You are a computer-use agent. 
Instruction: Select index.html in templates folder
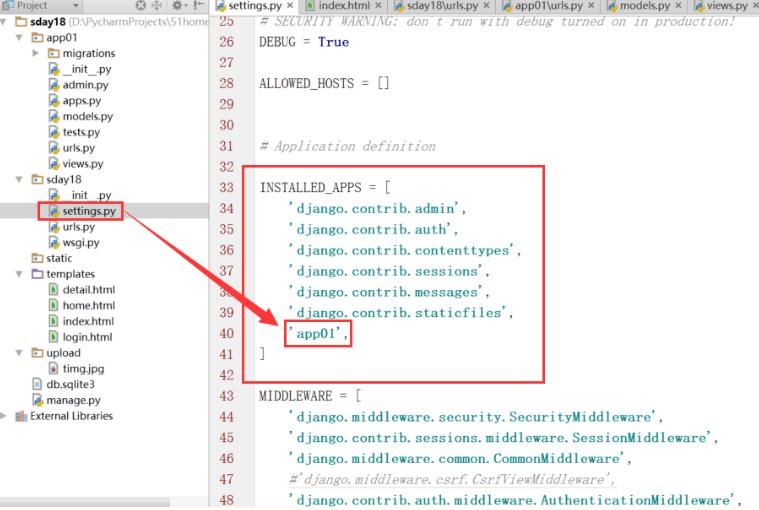point(89,321)
